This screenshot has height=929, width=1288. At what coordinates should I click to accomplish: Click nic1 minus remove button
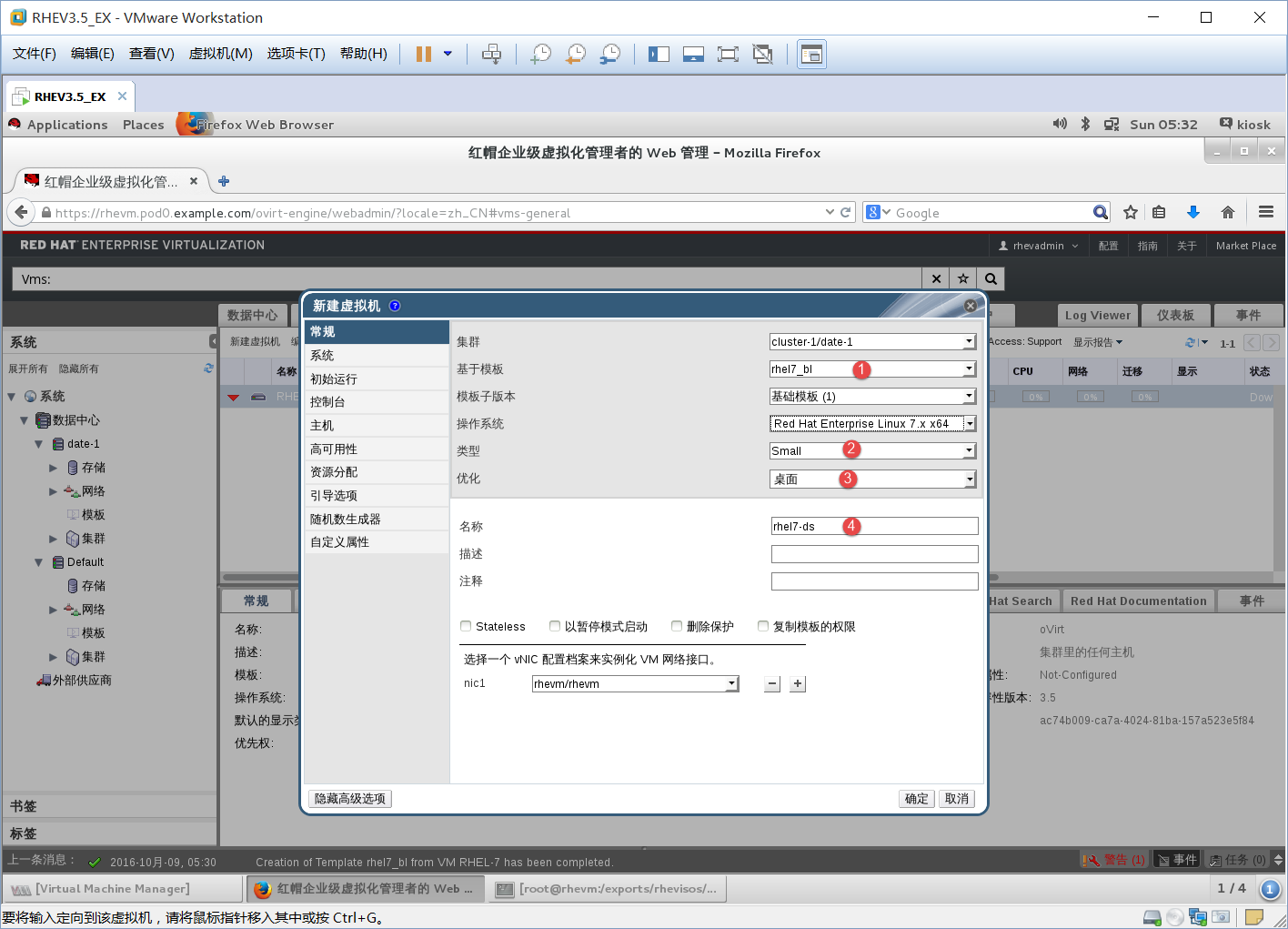pyautogui.click(x=772, y=684)
